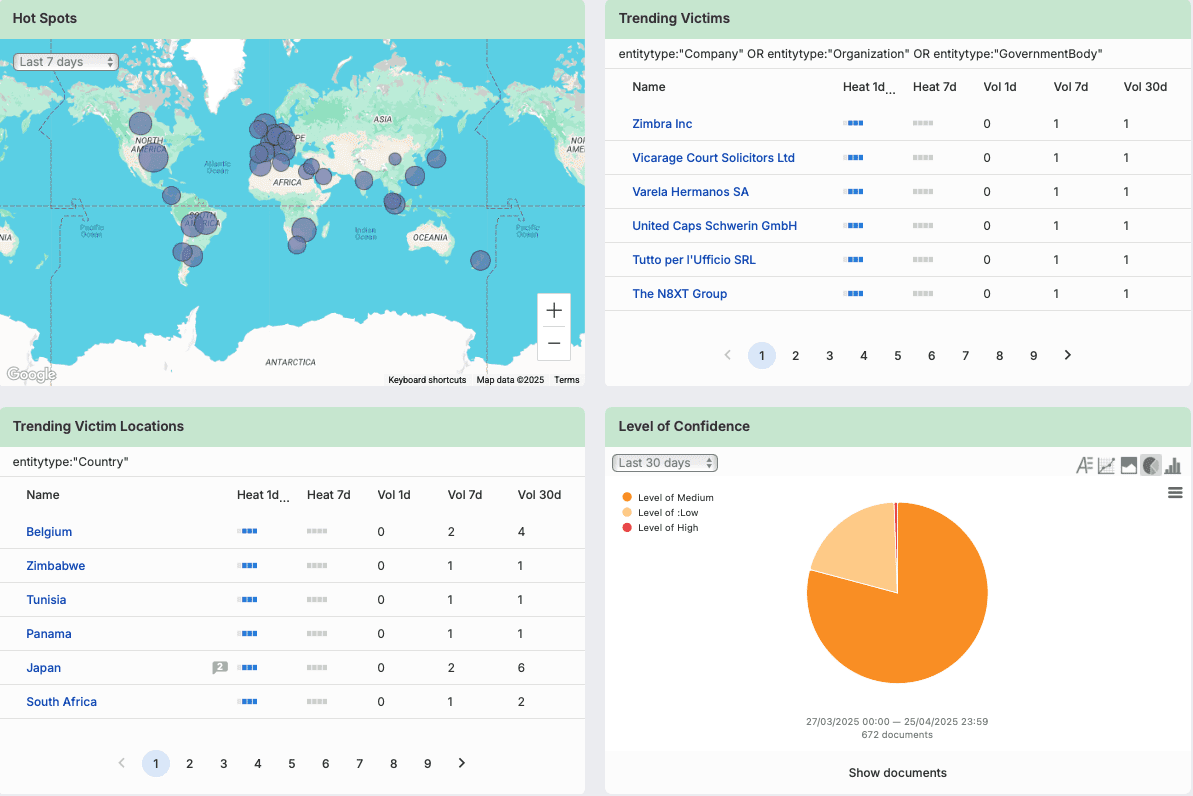The width and height of the screenshot is (1193, 796).
Task: Sort Trending Victims by Vol 1d
Action: pos(1000,87)
